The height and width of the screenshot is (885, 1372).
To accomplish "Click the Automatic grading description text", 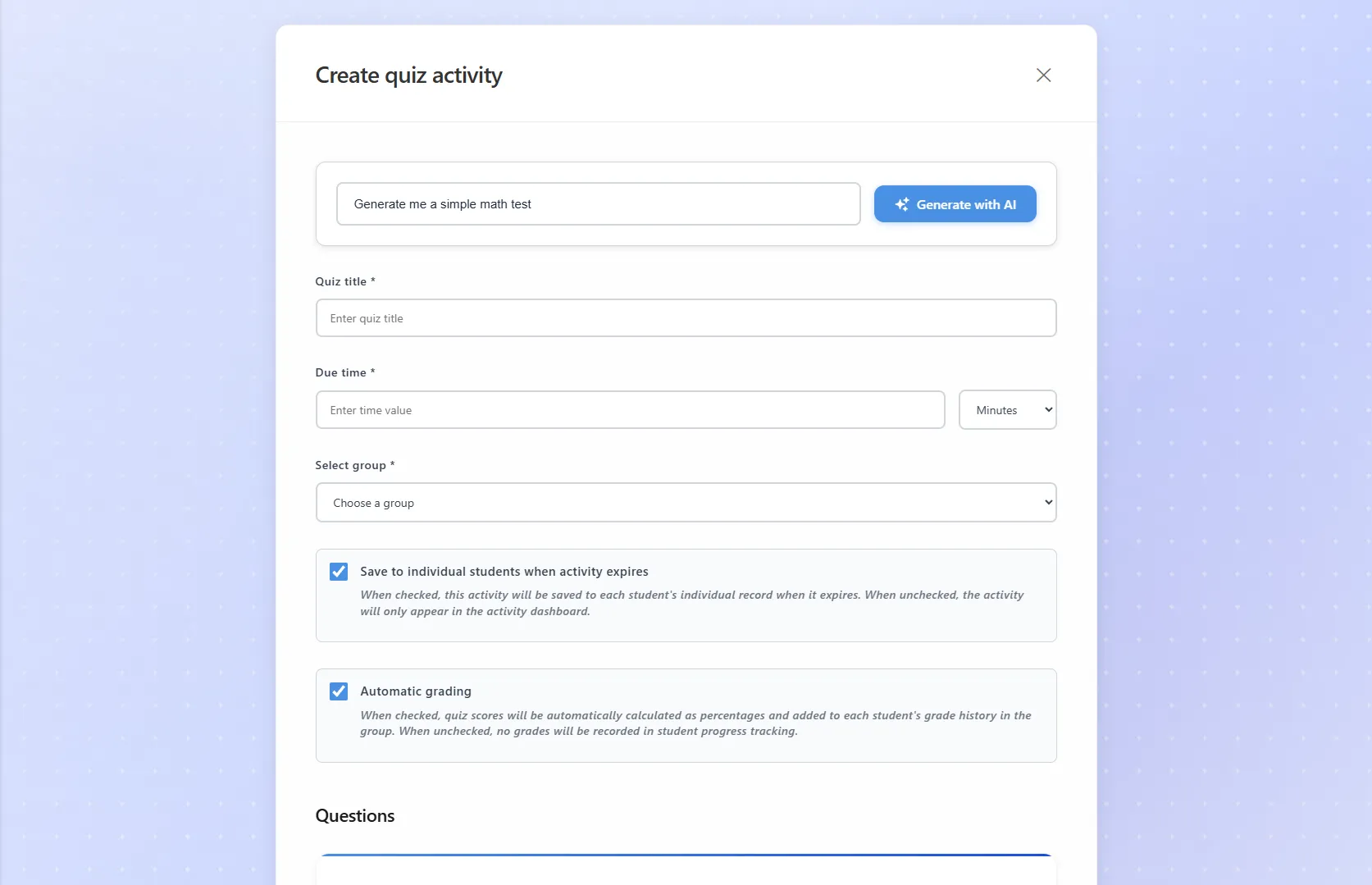I will tap(695, 723).
